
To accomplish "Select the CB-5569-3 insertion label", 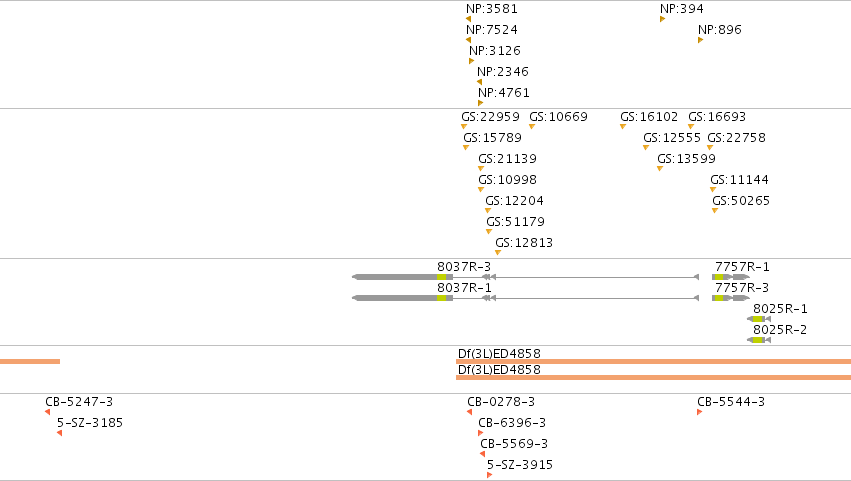I will [514, 444].
